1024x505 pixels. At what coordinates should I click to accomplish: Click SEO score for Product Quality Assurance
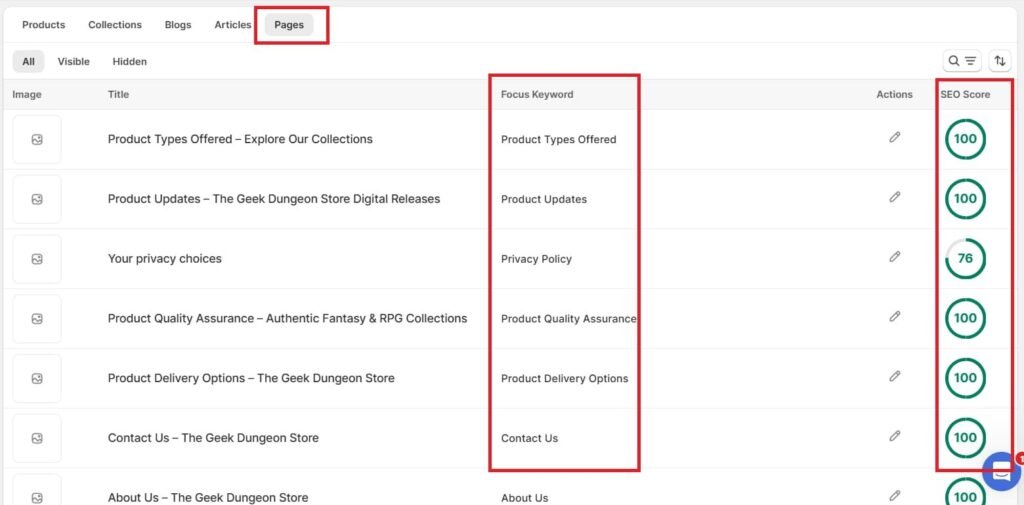tap(965, 318)
